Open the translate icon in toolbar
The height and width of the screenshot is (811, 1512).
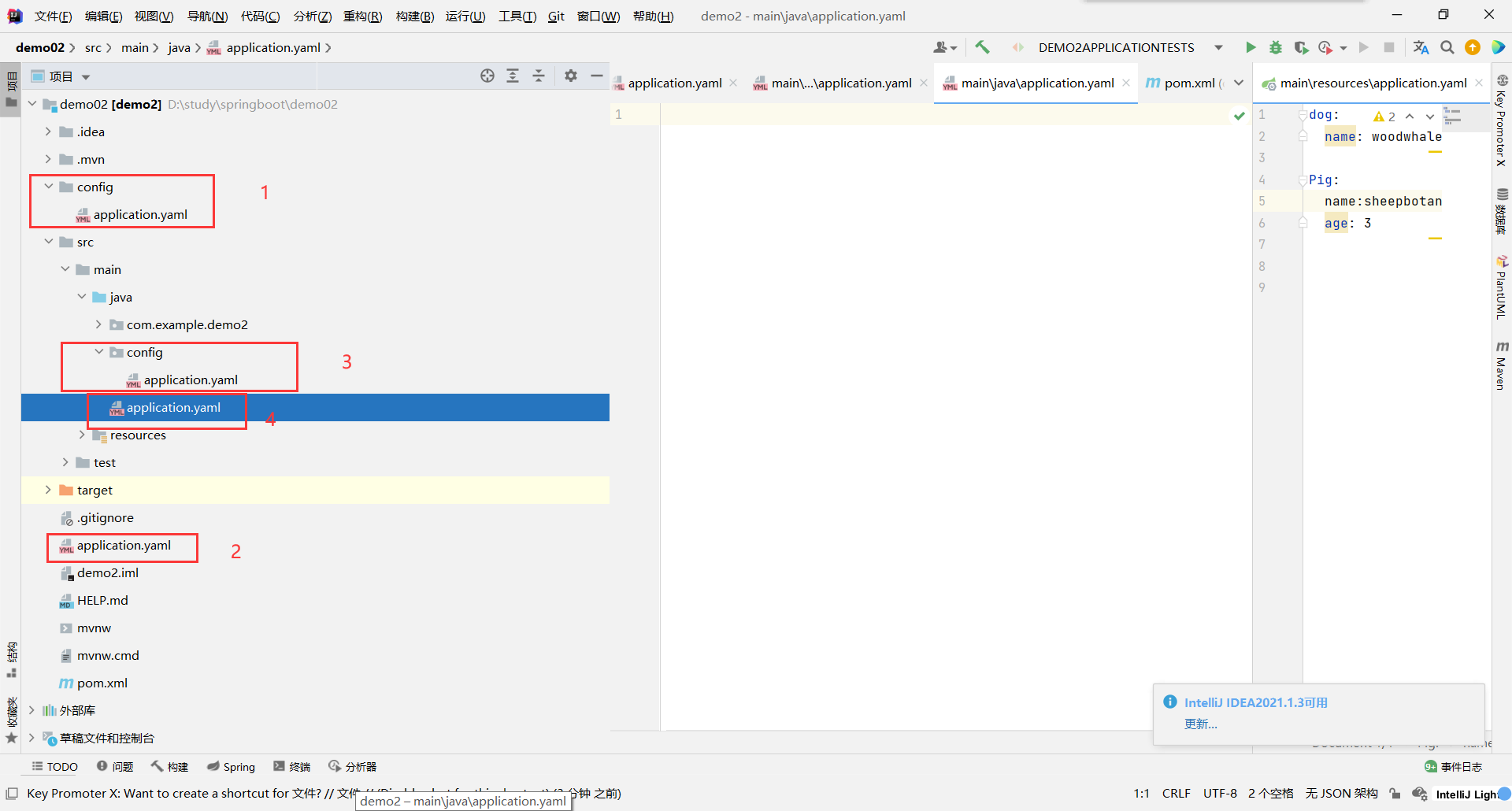pyautogui.click(x=1421, y=47)
